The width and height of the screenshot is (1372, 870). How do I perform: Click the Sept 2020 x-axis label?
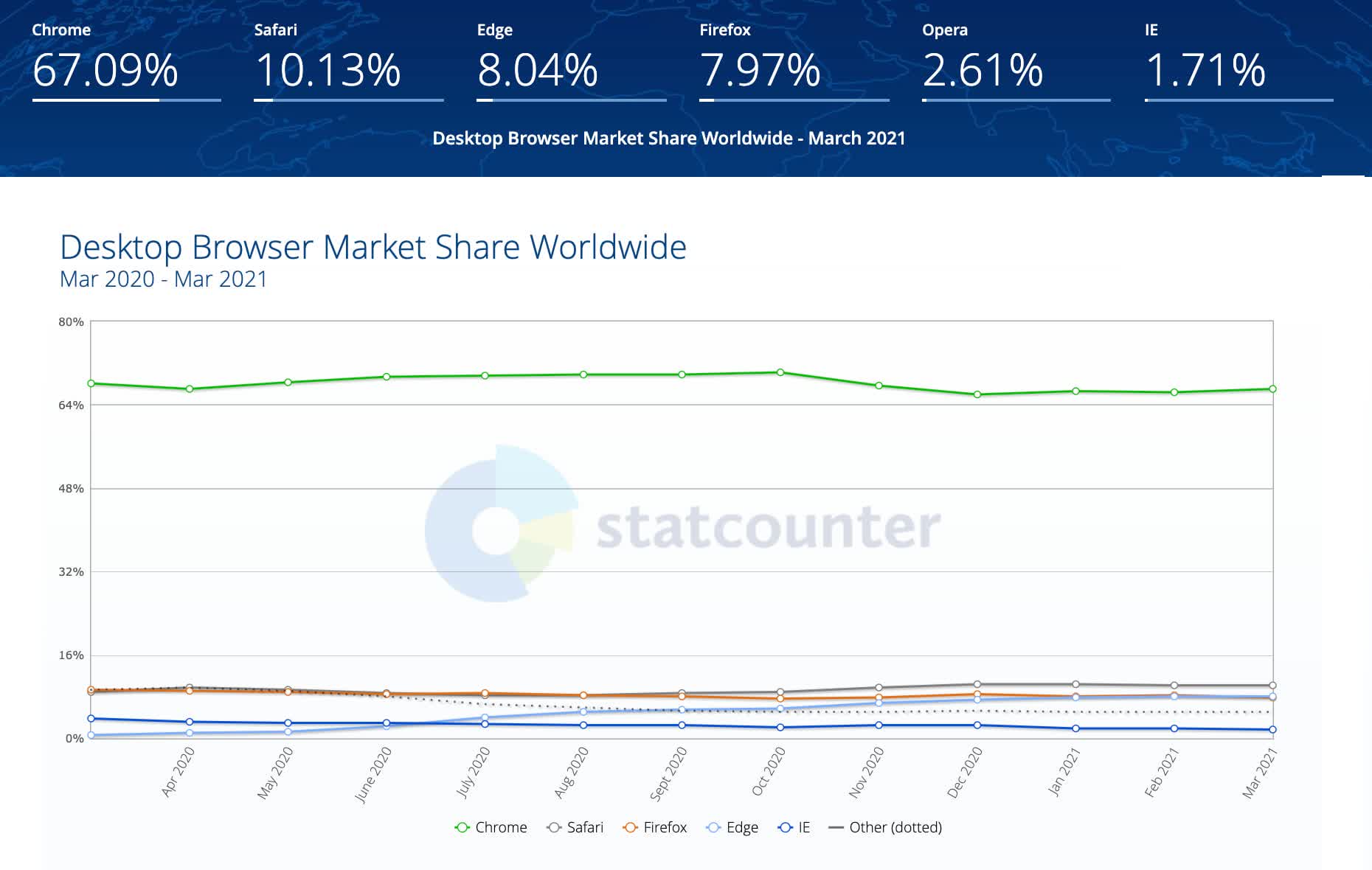point(668,773)
